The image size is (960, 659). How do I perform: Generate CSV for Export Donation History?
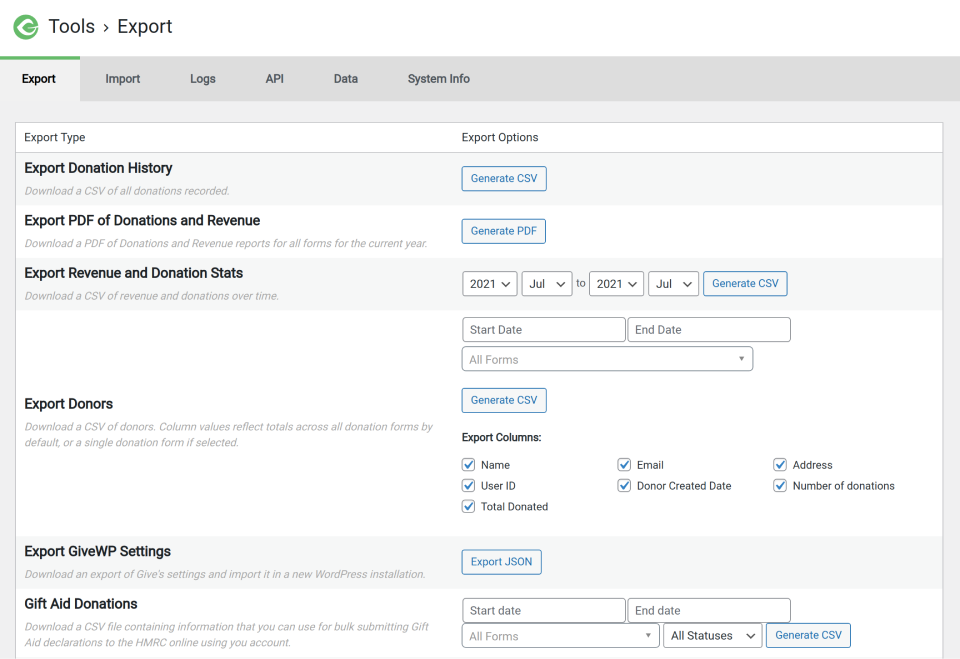[504, 179]
